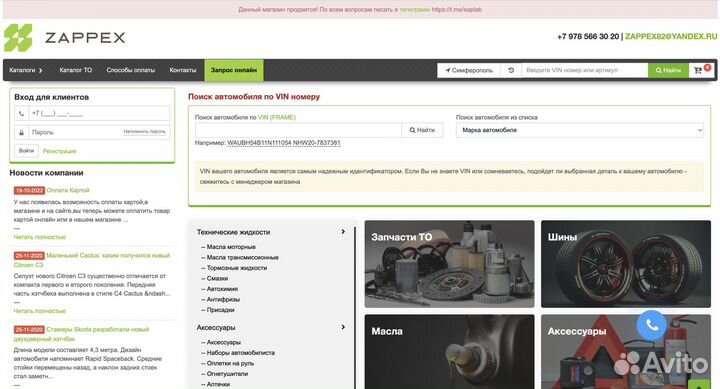Viewport: 720px width, 389px height.
Task: Open Каталог ТО menu item
Action: click(76, 70)
